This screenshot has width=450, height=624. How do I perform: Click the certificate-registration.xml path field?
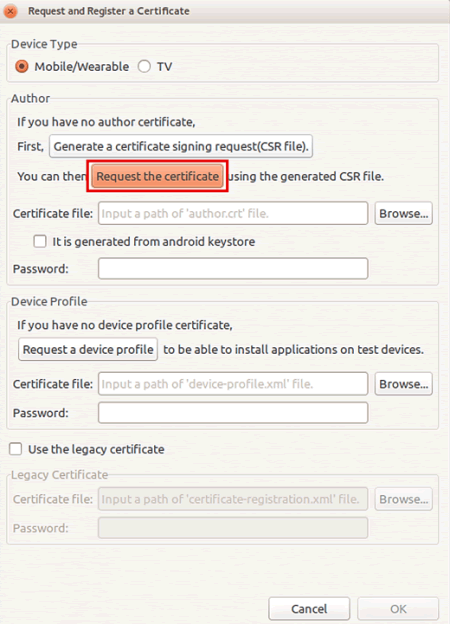(233, 499)
